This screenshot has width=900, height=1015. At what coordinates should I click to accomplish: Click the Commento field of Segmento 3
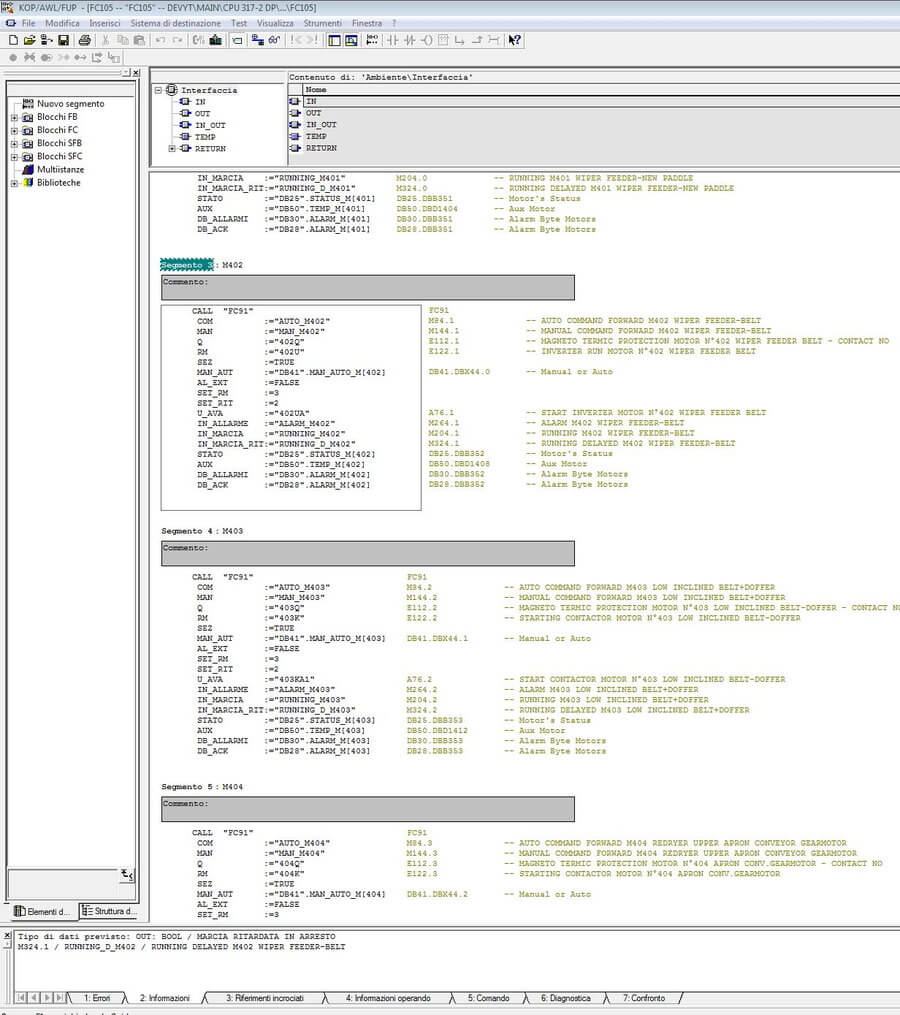click(368, 287)
